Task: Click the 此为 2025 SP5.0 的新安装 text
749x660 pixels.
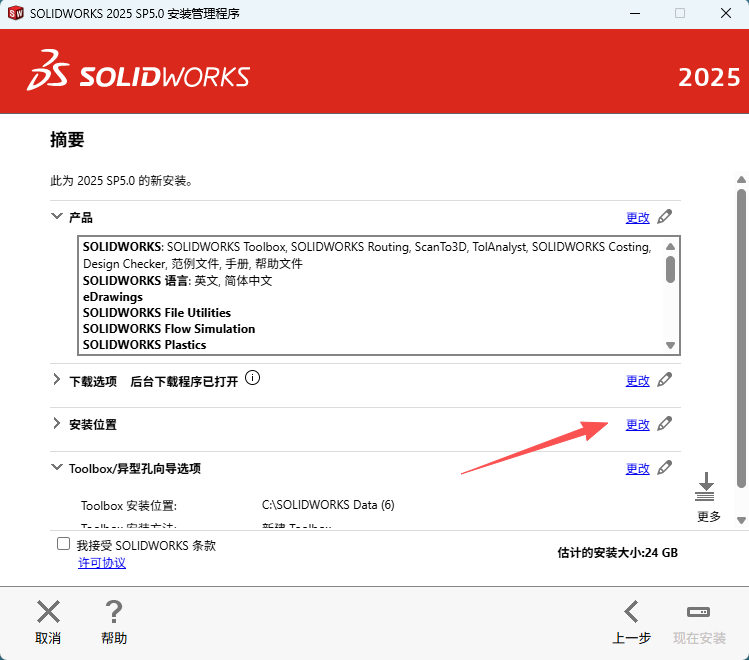Action: click(121, 181)
